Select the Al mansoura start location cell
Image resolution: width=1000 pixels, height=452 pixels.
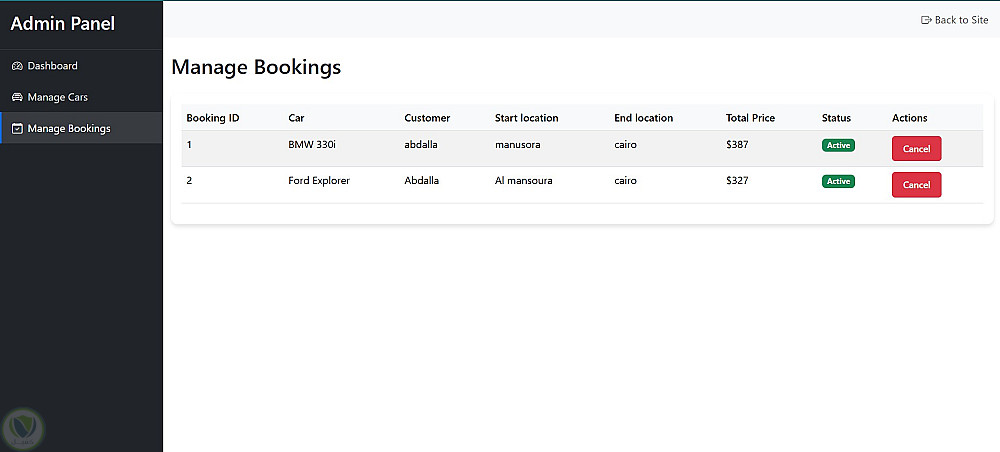click(x=523, y=181)
